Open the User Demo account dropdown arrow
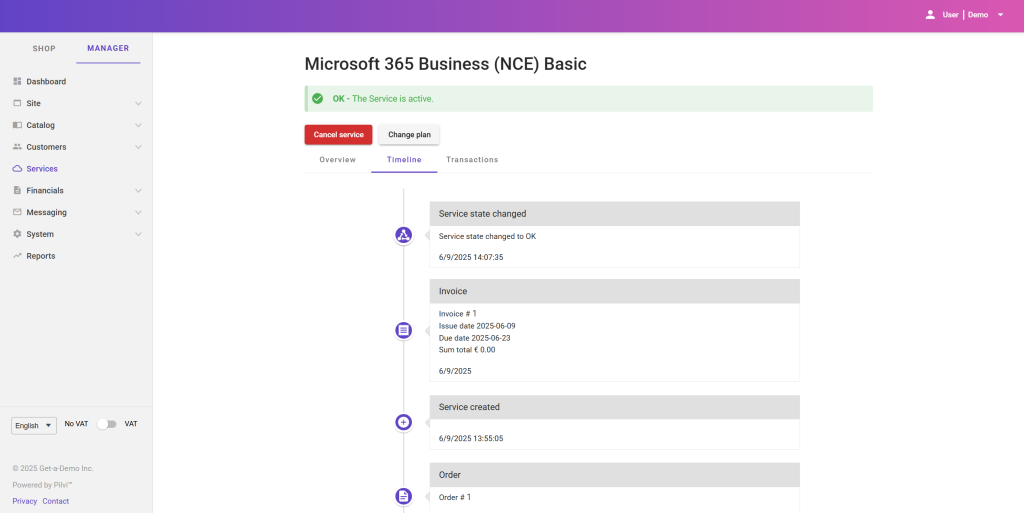This screenshot has height=513, width=1024. tap(1000, 15)
